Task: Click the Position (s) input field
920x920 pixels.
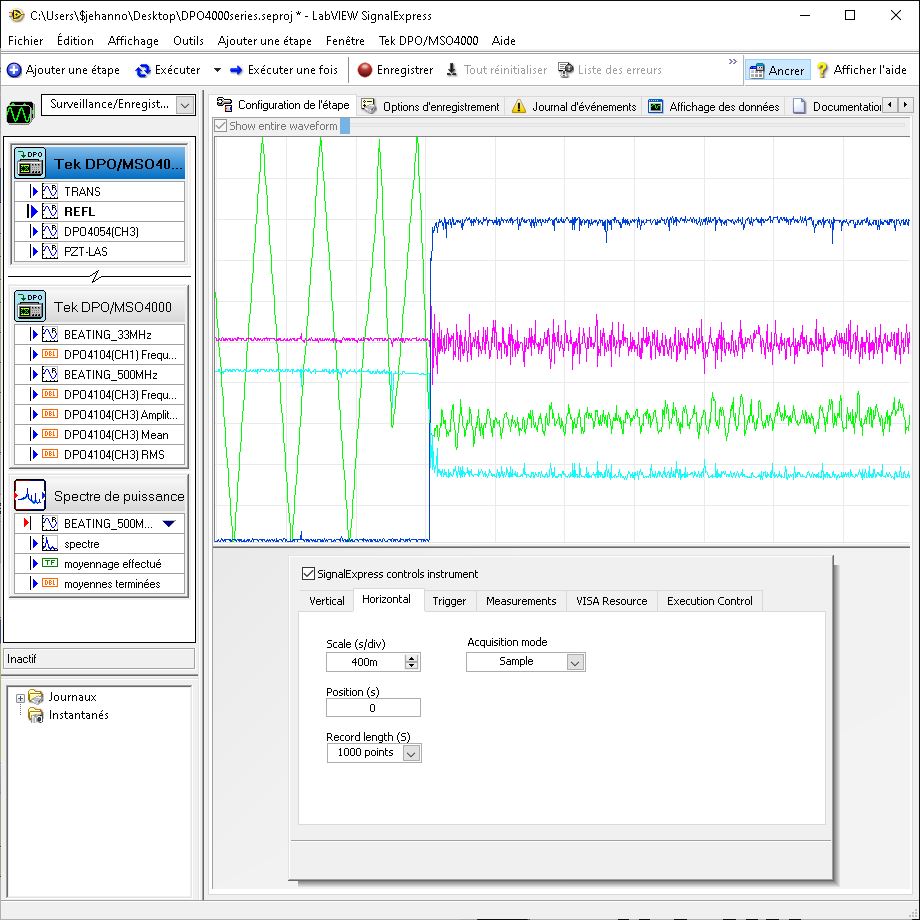Action: [373, 708]
